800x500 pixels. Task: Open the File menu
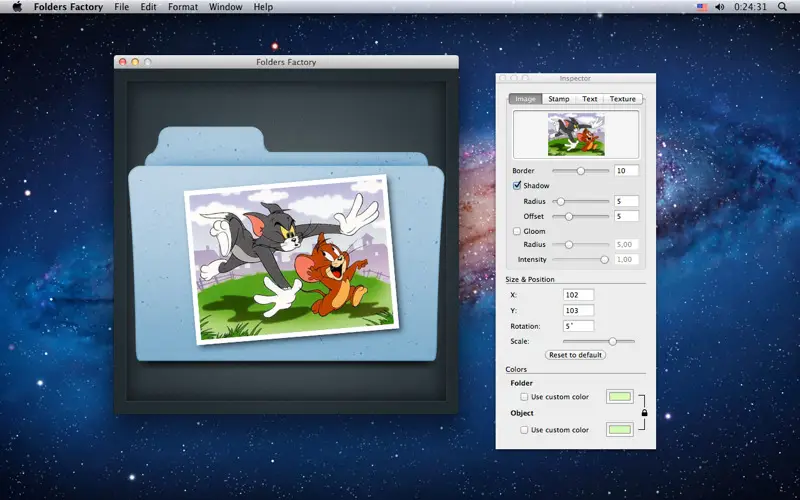tap(121, 7)
